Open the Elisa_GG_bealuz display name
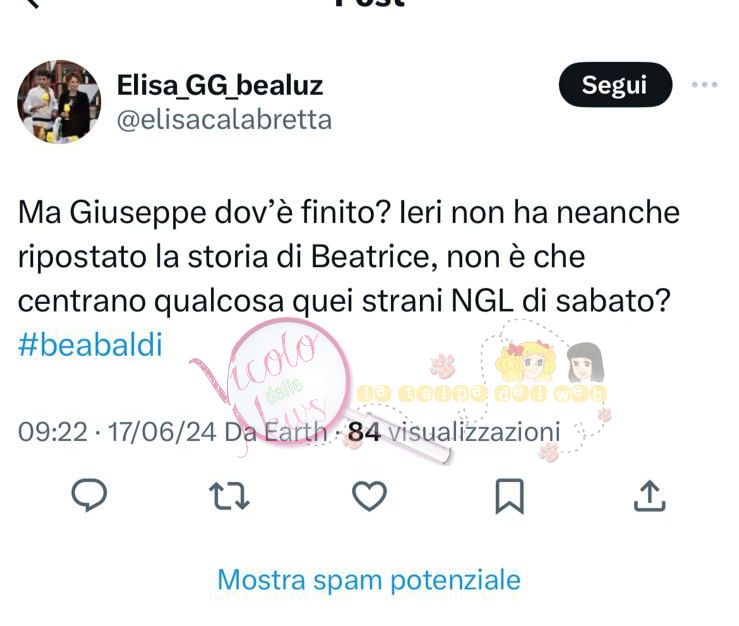Image resolution: width=739 pixels, height=626 pixels. coord(220,85)
